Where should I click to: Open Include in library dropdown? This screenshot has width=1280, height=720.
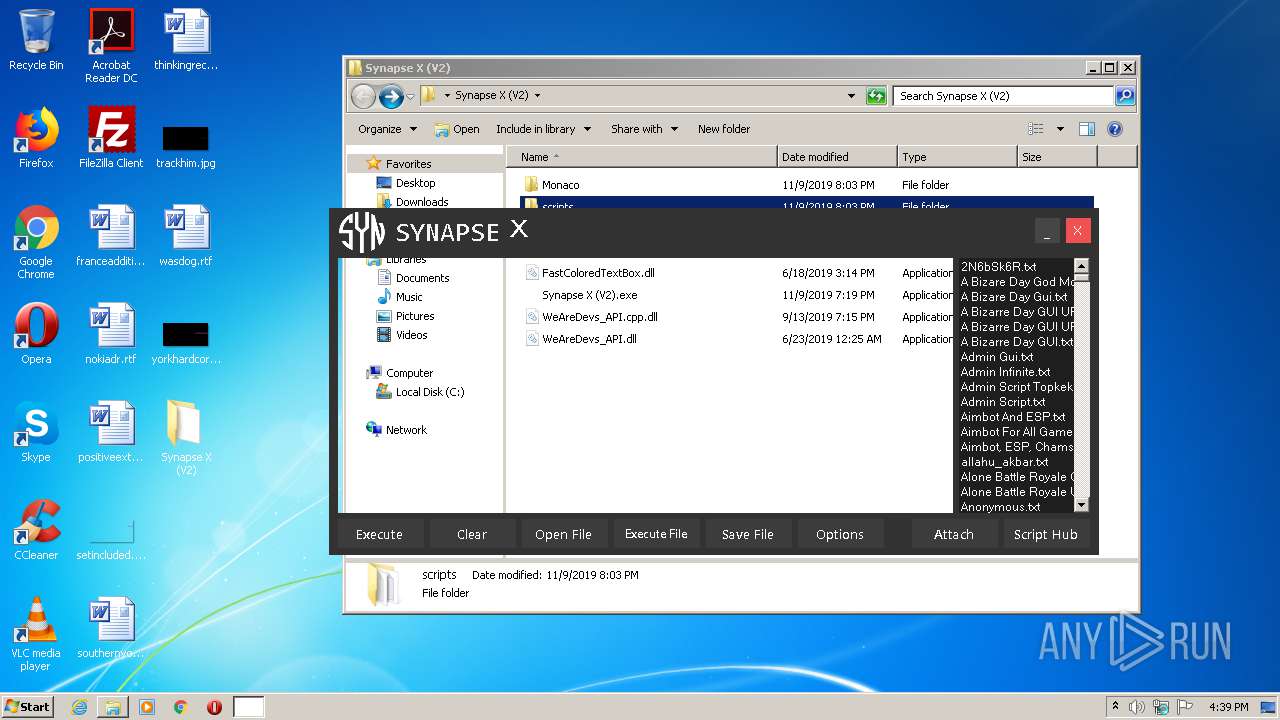[x=543, y=129]
